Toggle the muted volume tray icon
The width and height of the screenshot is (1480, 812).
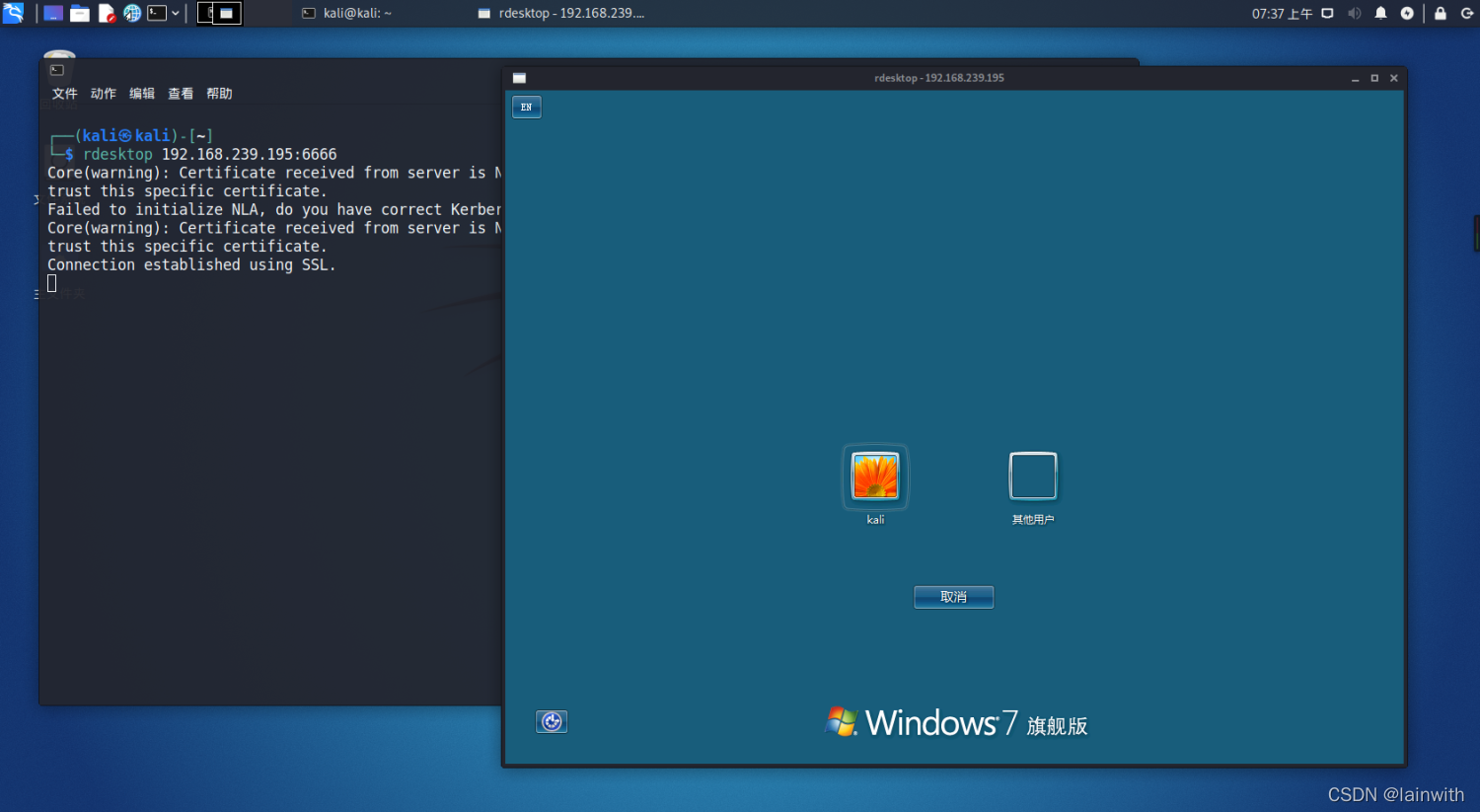click(1355, 14)
